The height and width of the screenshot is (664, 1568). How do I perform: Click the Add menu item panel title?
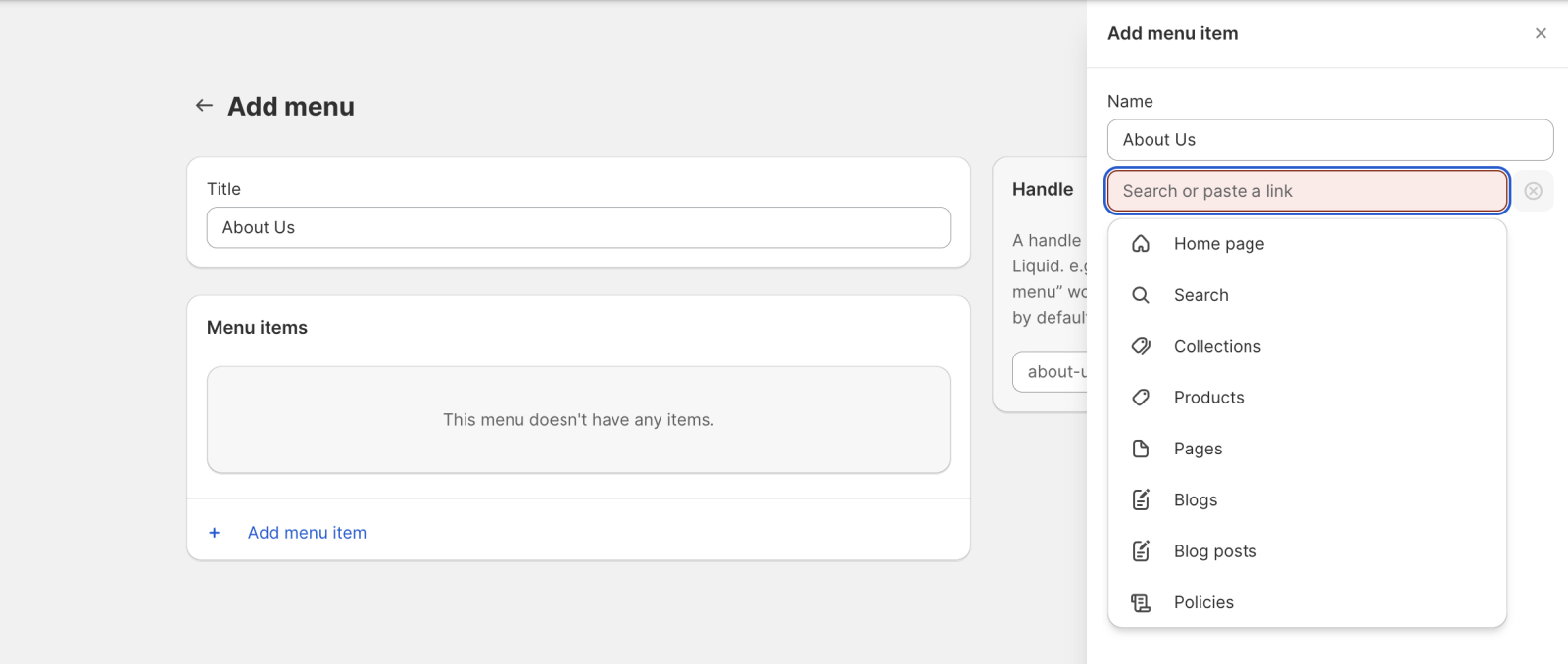(x=1172, y=33)
